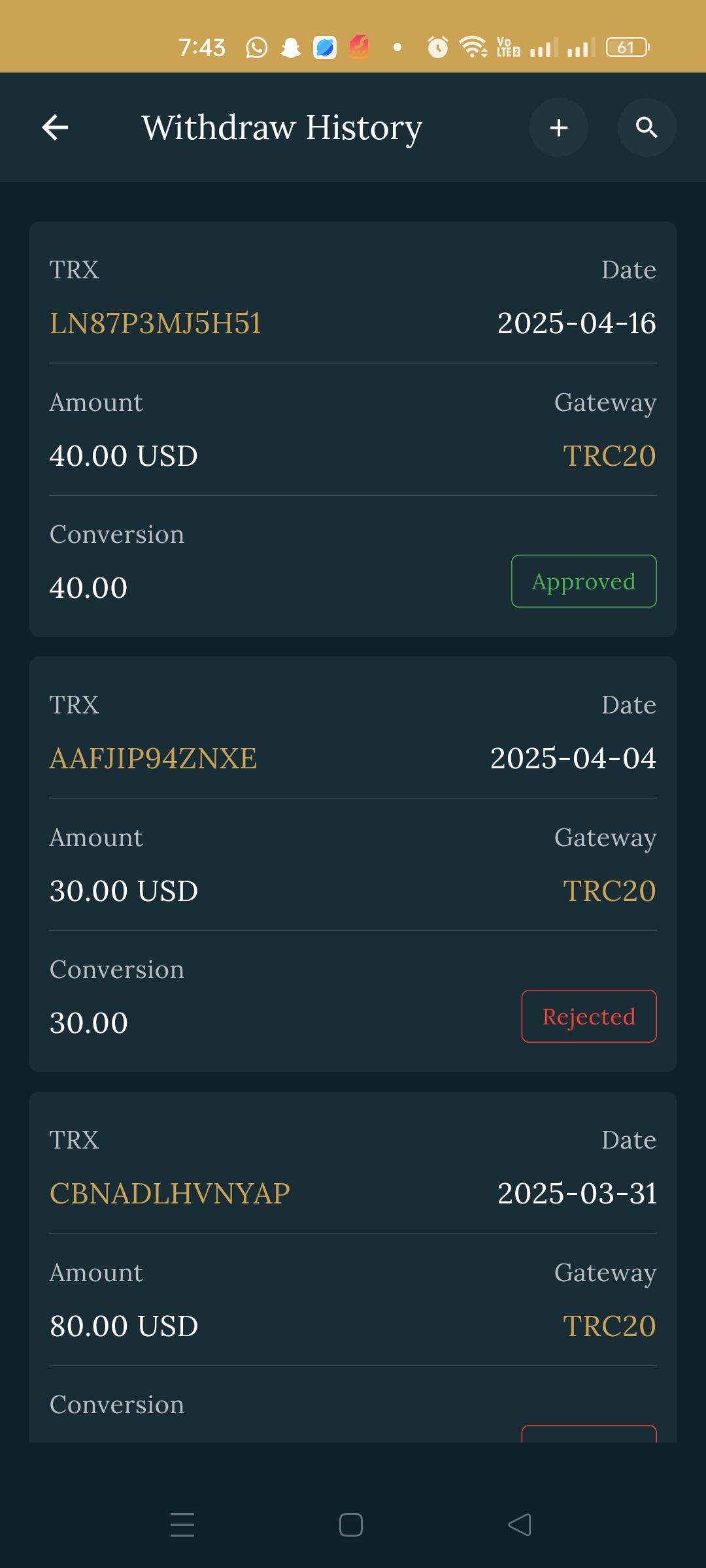706x1568 pixels.
Task: Tap the red Rejected status badge
Action: pyautogui.click(x=589, y=1016)
